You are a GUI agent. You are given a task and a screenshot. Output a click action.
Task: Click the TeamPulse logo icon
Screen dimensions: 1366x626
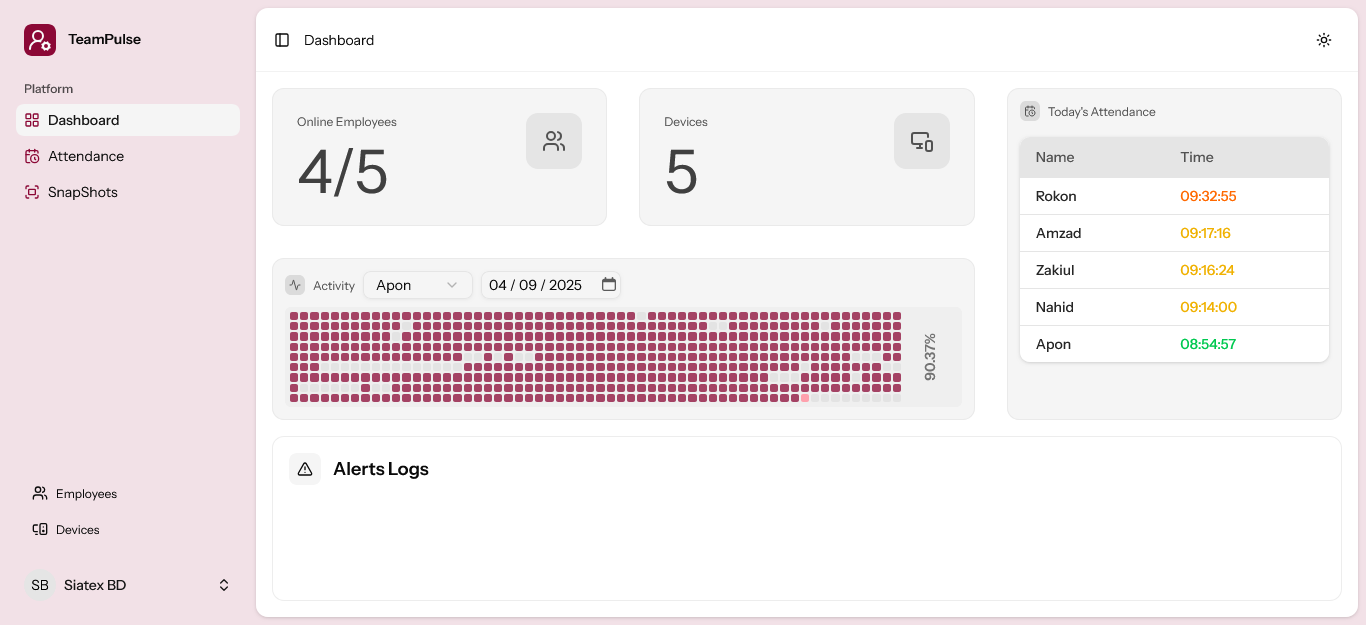coord(39,39)
